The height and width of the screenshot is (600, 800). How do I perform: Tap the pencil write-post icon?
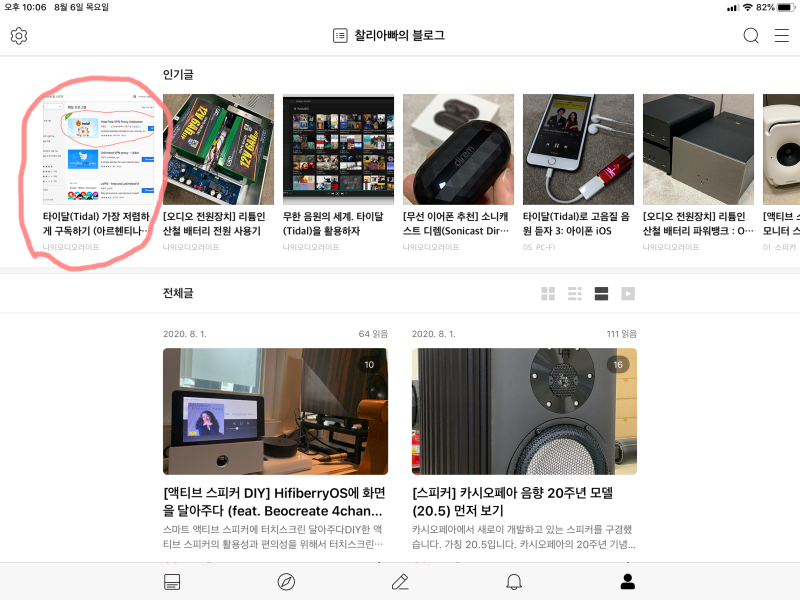coord(400,582)
